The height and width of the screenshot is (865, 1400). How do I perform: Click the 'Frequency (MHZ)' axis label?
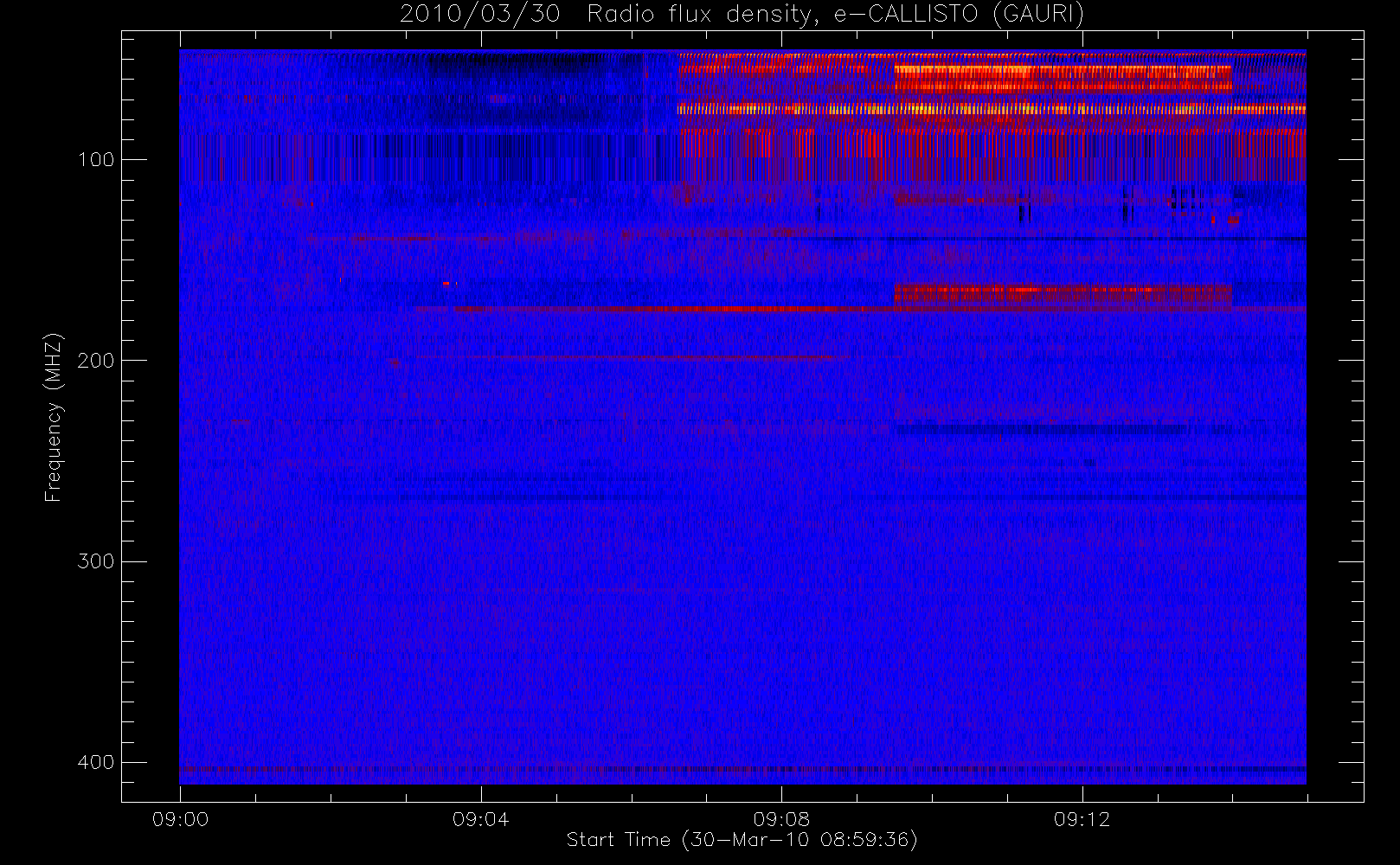click(x=54, y=417)
